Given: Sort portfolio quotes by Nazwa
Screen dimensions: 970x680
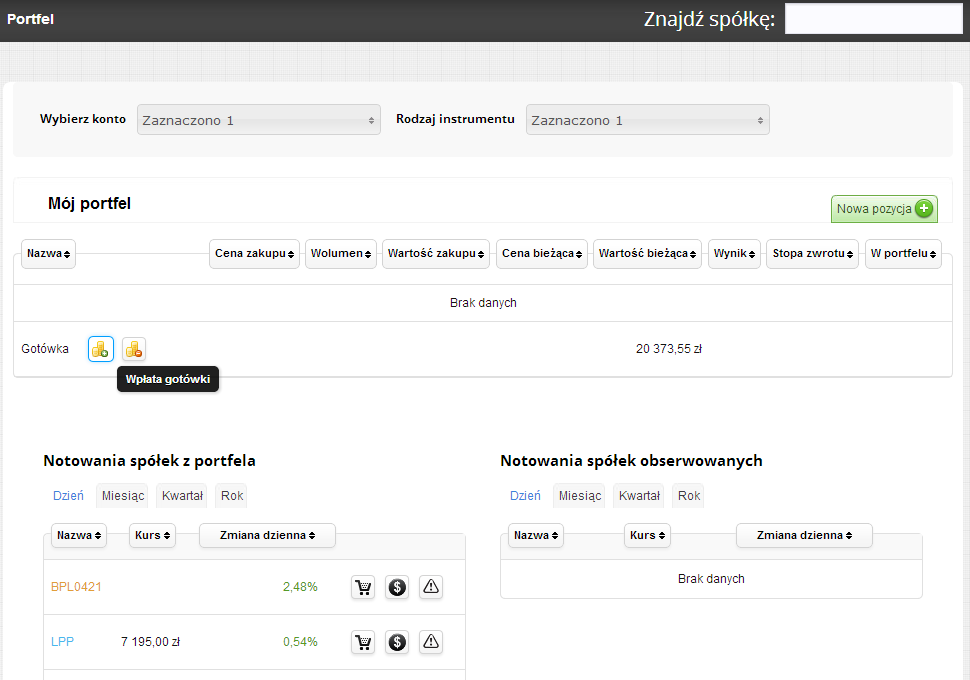Looking at the screenshot, I should coord(79,536).
